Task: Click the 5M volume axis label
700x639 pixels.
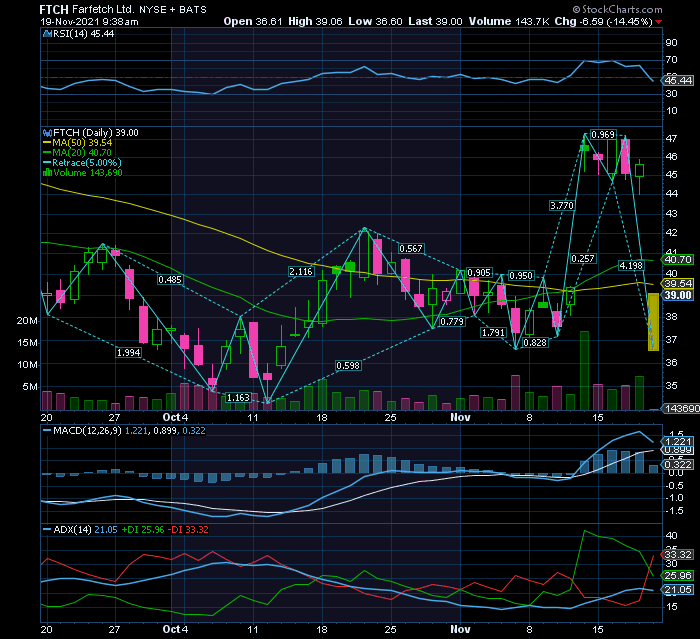Action: point(30,387)
